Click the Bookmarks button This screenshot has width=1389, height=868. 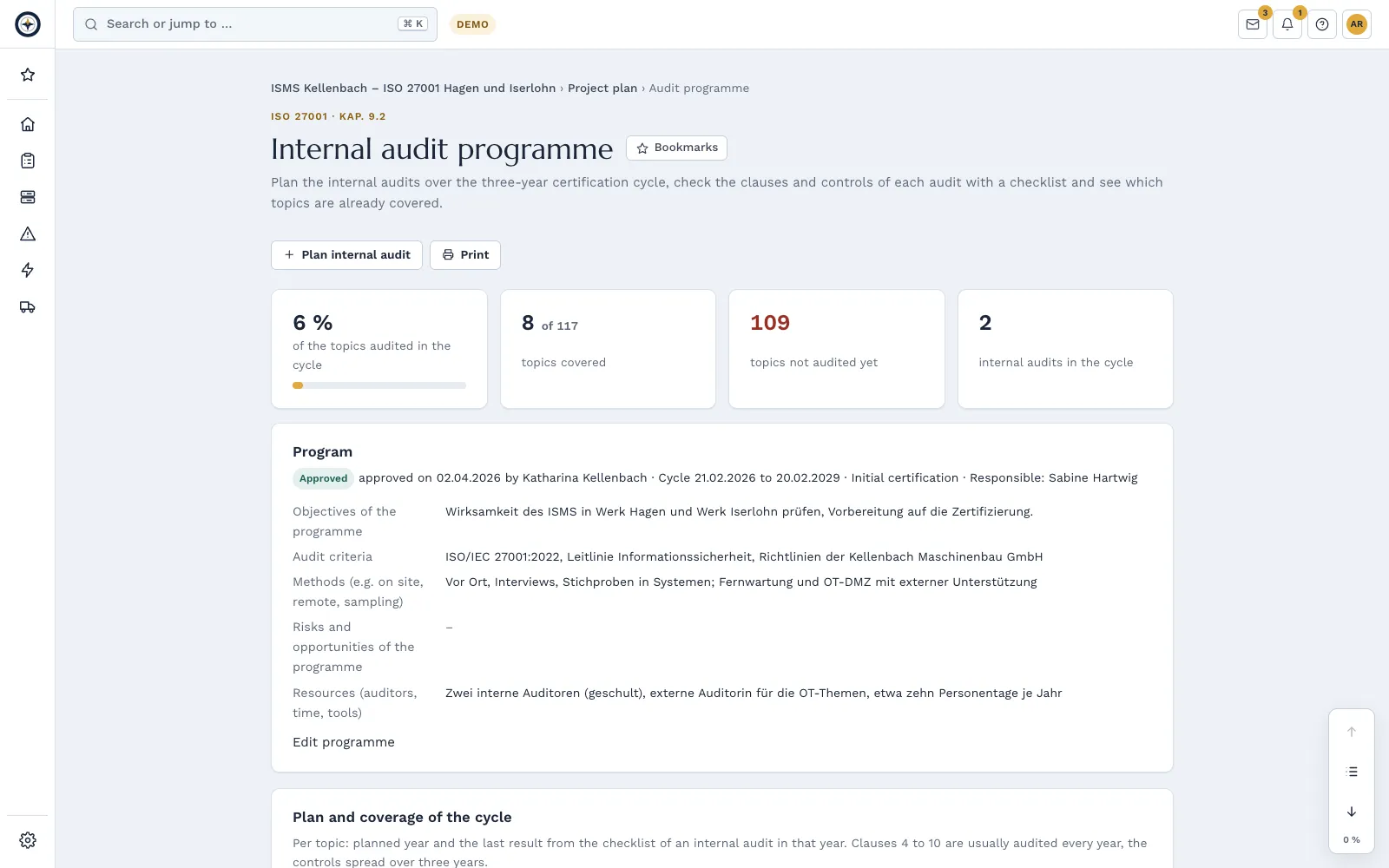(x=676, y=148)
